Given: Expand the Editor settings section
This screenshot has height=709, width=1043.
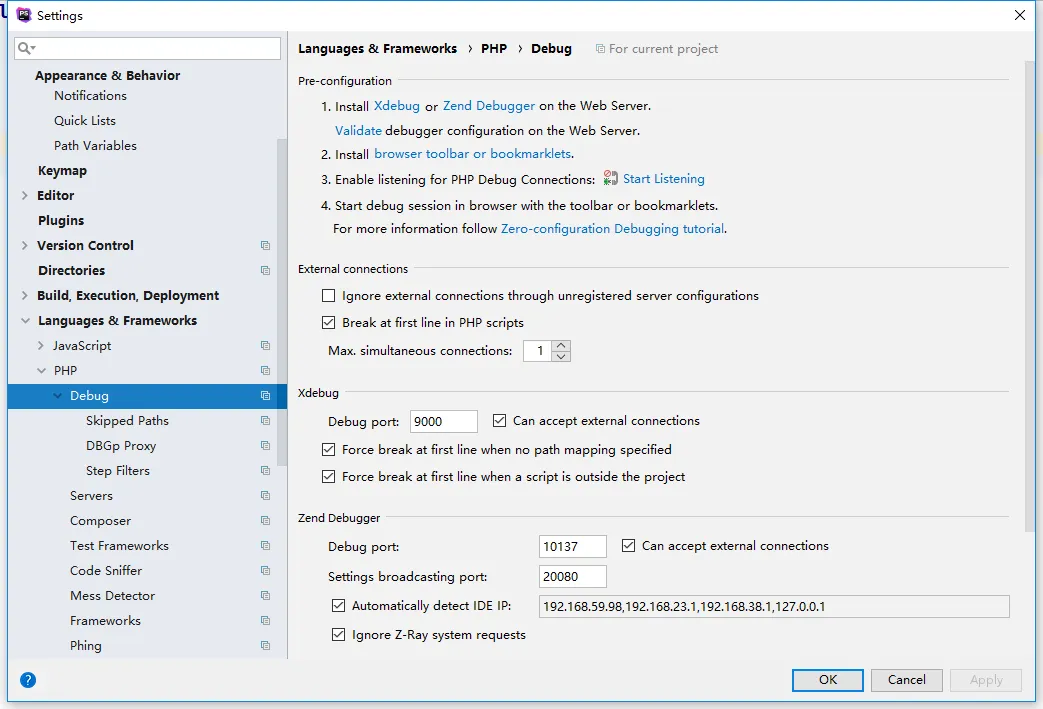Looking at the screenshot, I should point(25,196).
